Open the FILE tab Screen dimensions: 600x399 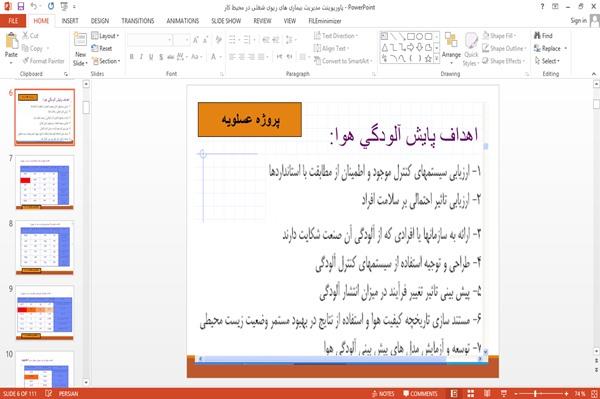[13, 21]
